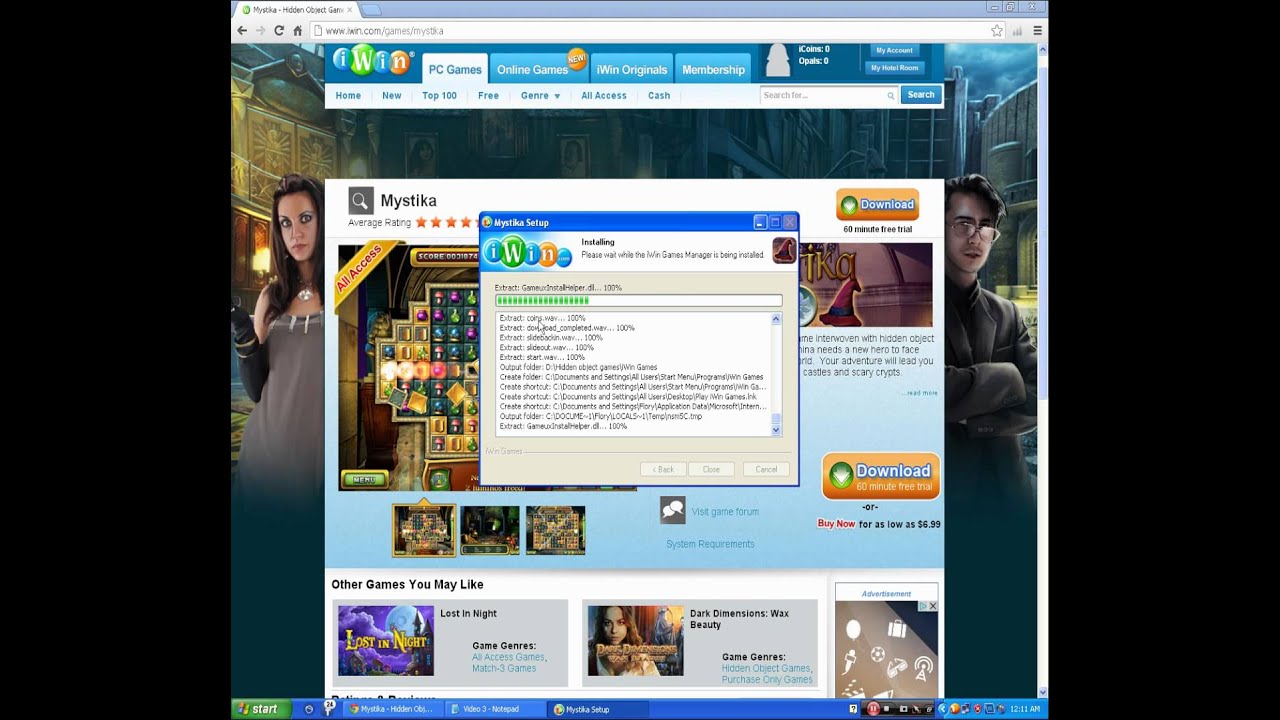Open the Visit game forum link
1280x720 pixels.
tap(725, 512)
